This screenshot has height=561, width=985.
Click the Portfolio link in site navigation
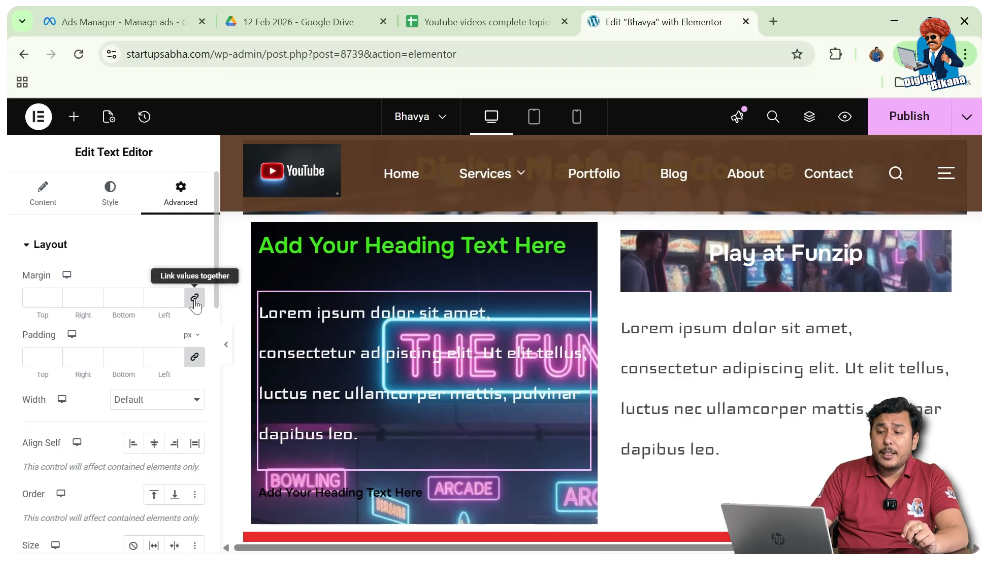[x=594, y=174]
